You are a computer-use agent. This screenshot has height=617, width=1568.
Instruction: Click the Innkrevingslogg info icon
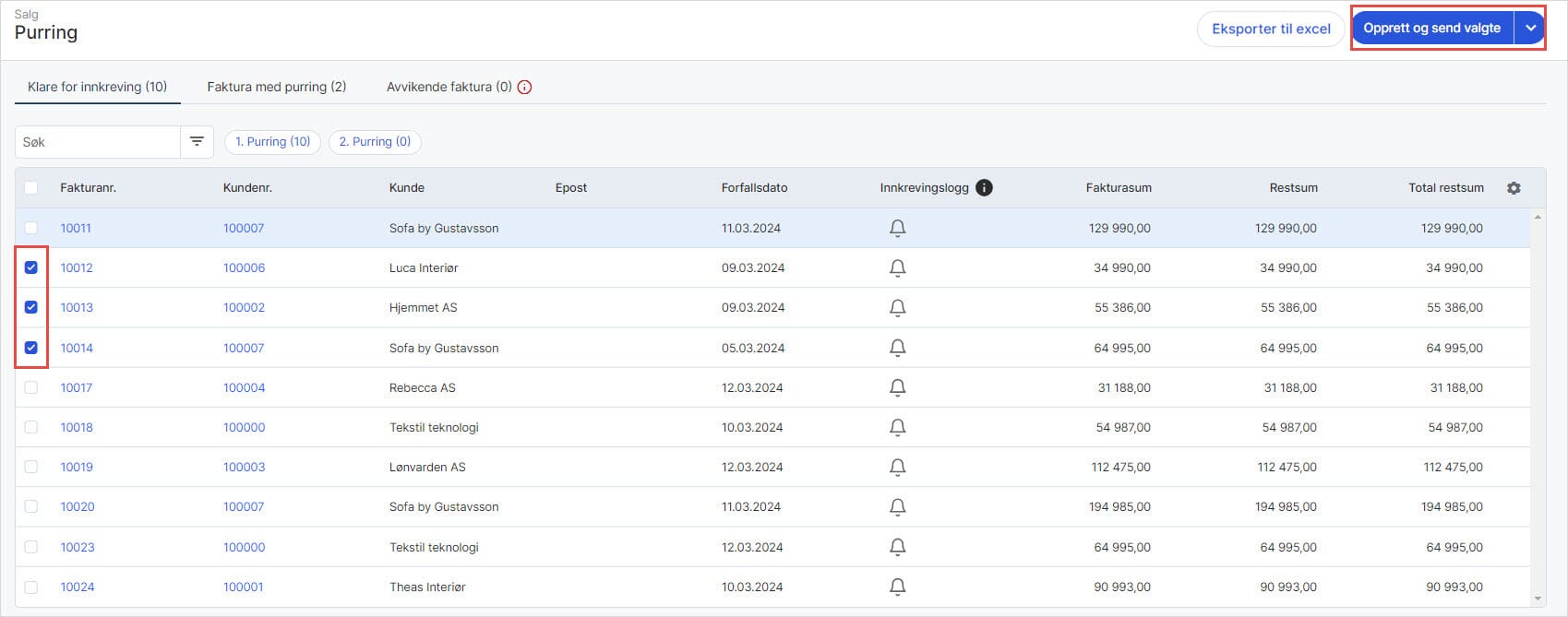click(x=984, y=187)
